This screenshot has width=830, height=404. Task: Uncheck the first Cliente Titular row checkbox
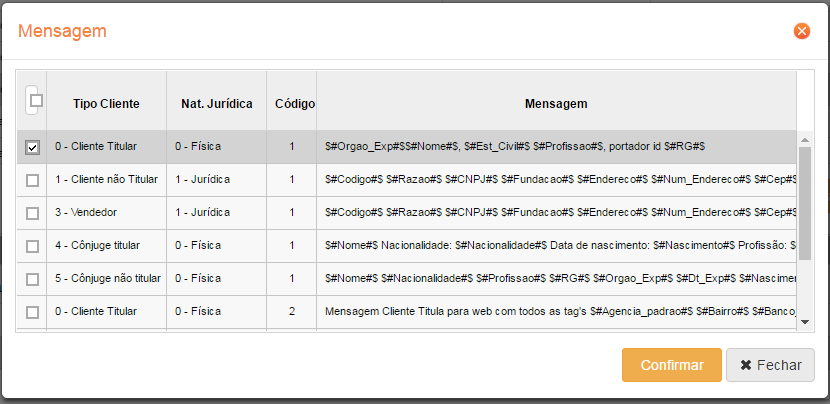tap(33, 147)
